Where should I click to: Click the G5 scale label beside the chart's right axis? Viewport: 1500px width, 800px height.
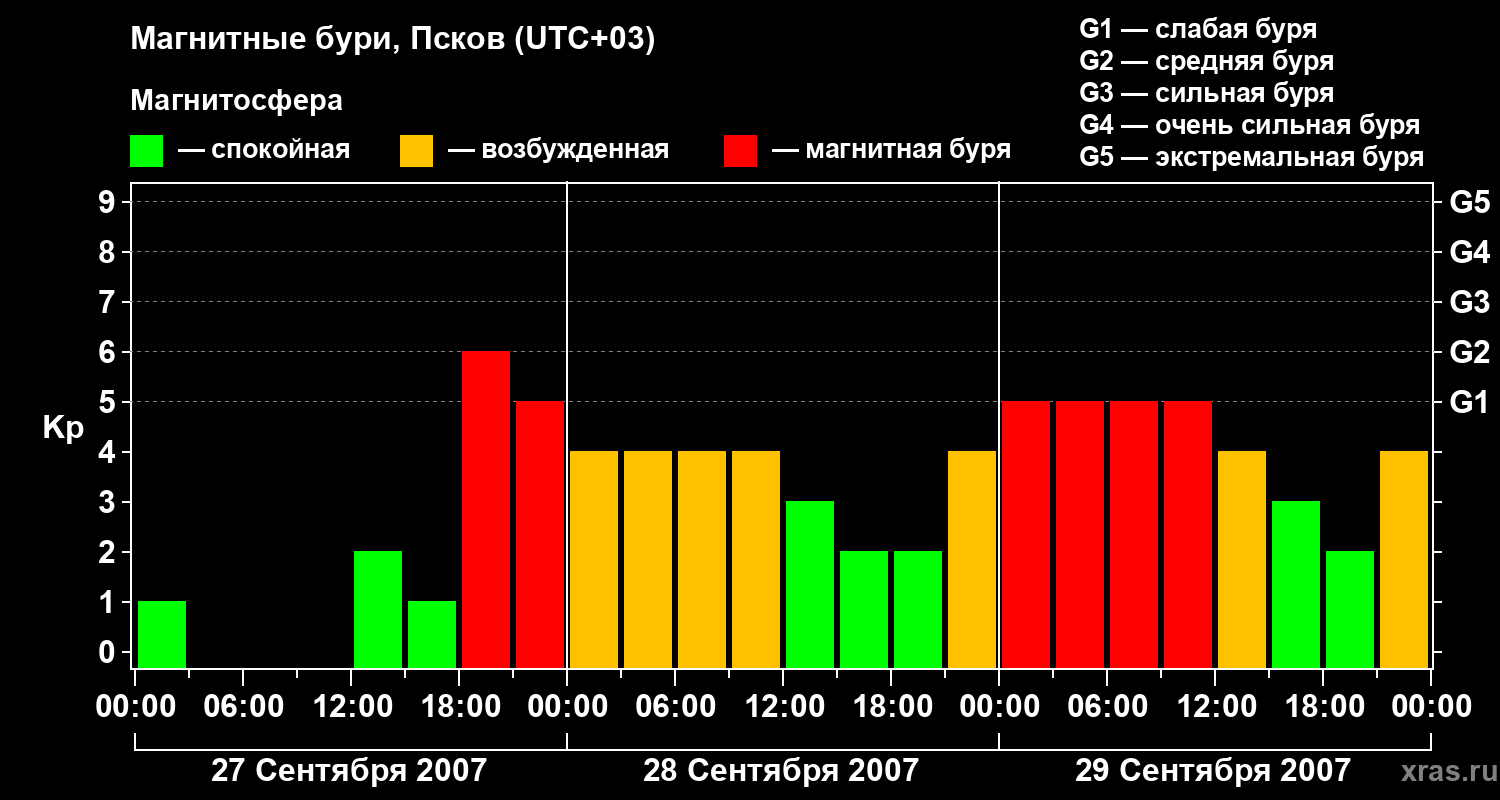[1470, 202]
